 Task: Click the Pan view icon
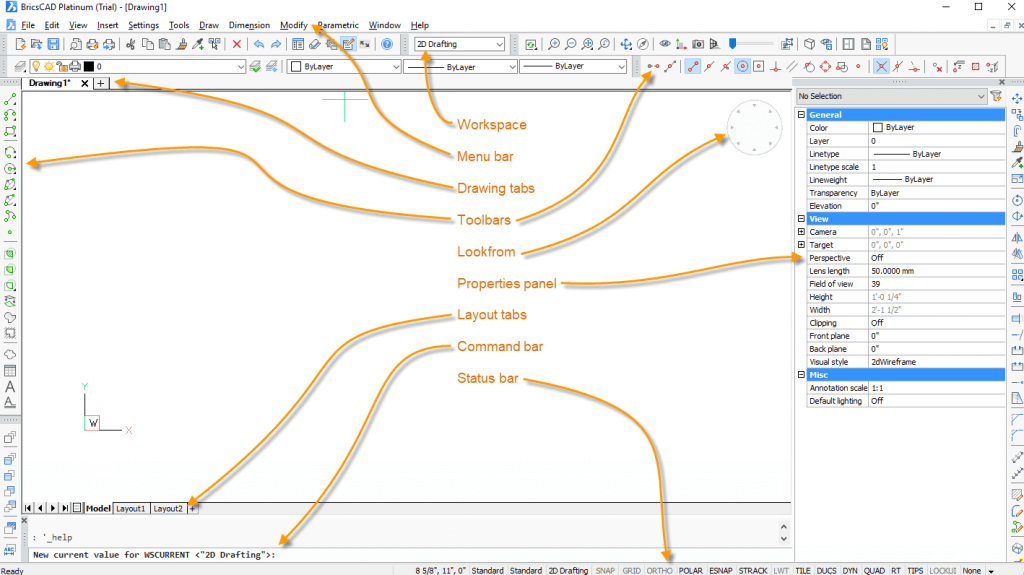[626, 44]
